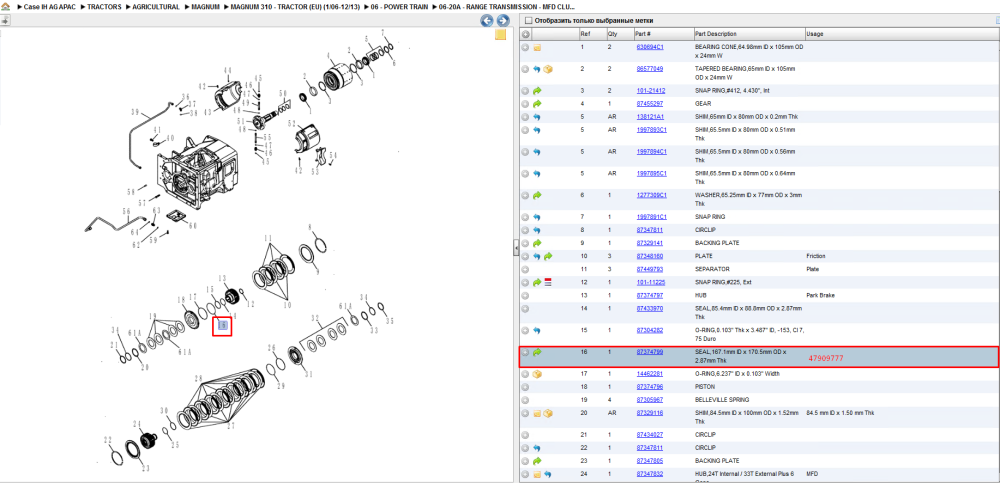Toggle selection circle for PISTON row
Screen dimensions: 1000x483
point(525,387)
